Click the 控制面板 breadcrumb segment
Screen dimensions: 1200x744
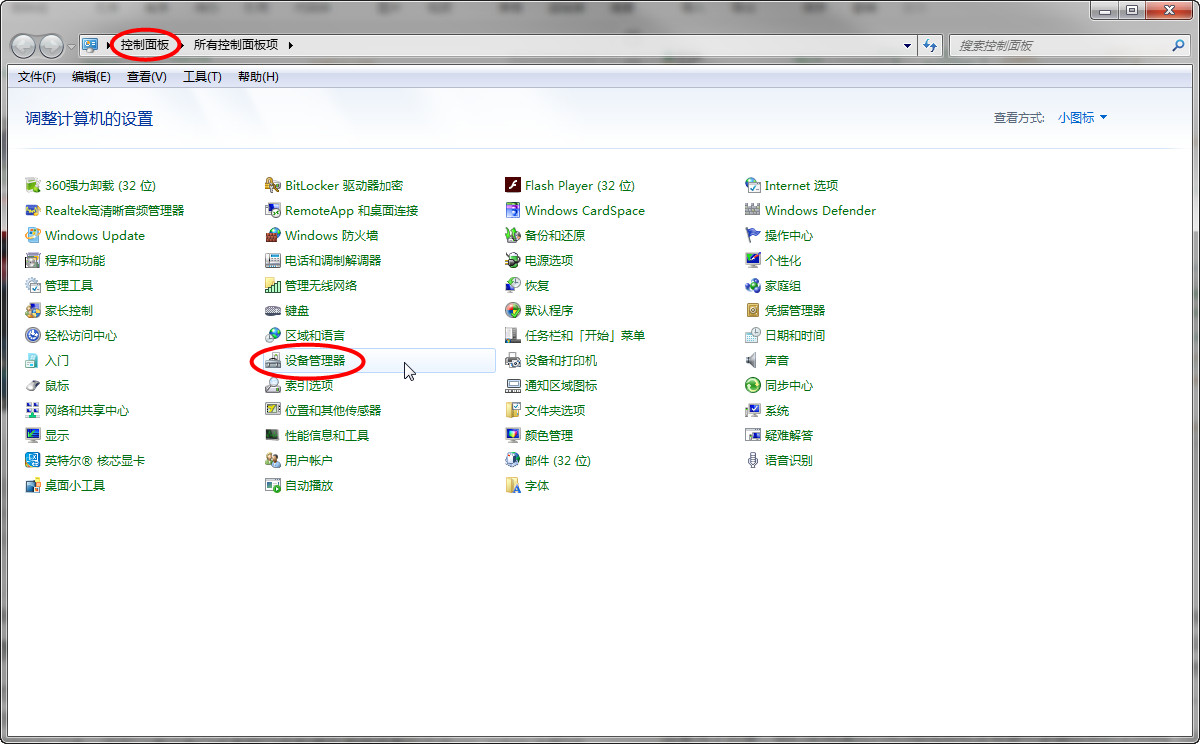tap(145, 45)
